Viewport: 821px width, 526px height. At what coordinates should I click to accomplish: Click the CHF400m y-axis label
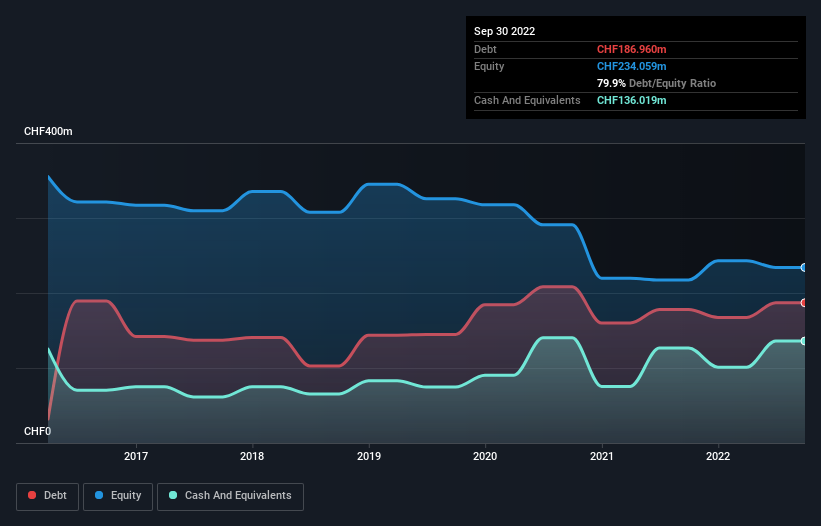(x=48, y=131)
